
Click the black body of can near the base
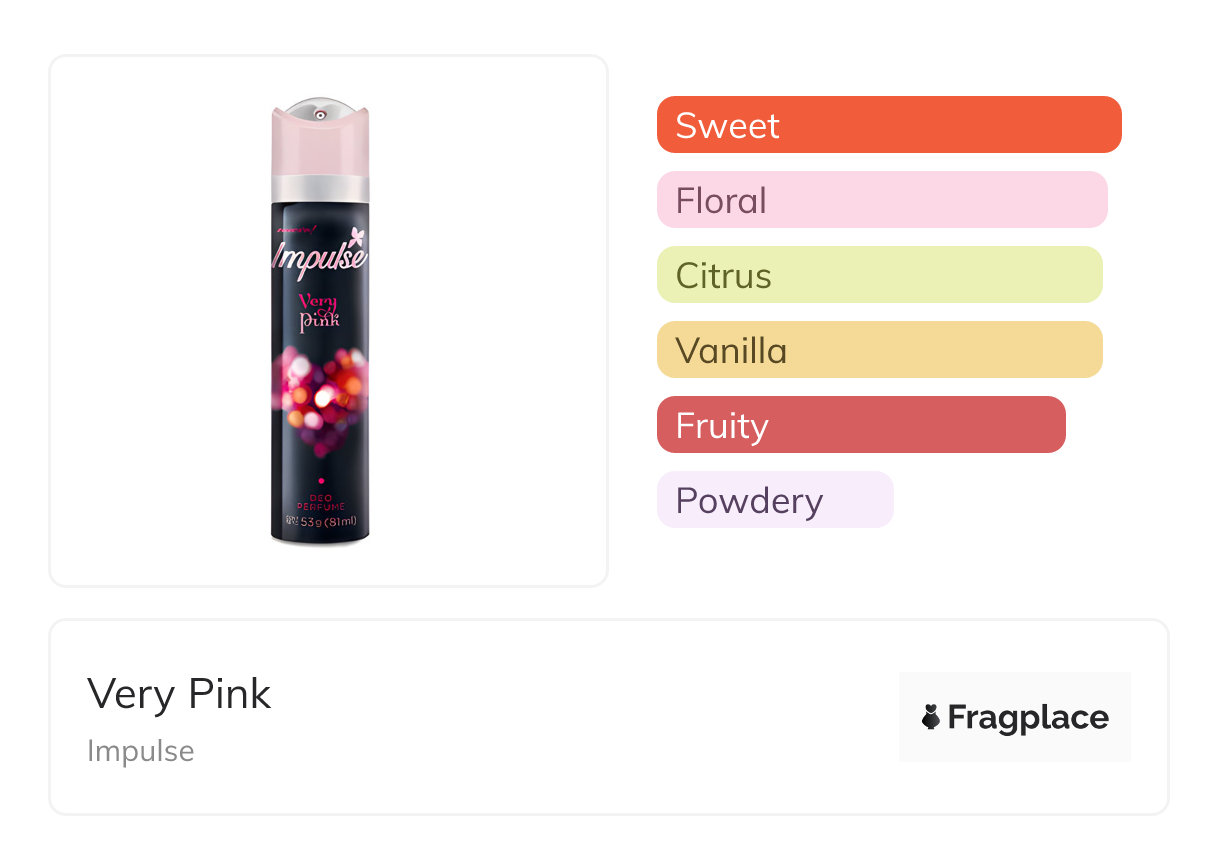pos(320,537)
